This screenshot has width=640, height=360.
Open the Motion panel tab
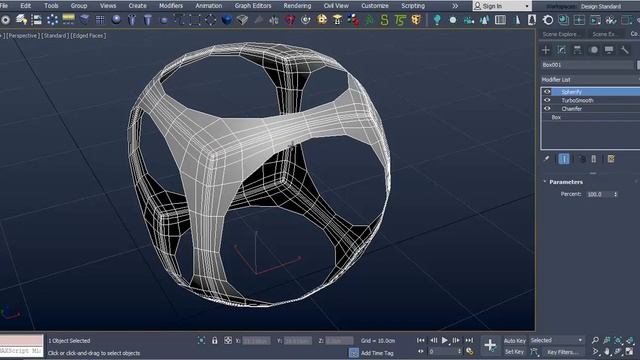(x=593, y=50)
